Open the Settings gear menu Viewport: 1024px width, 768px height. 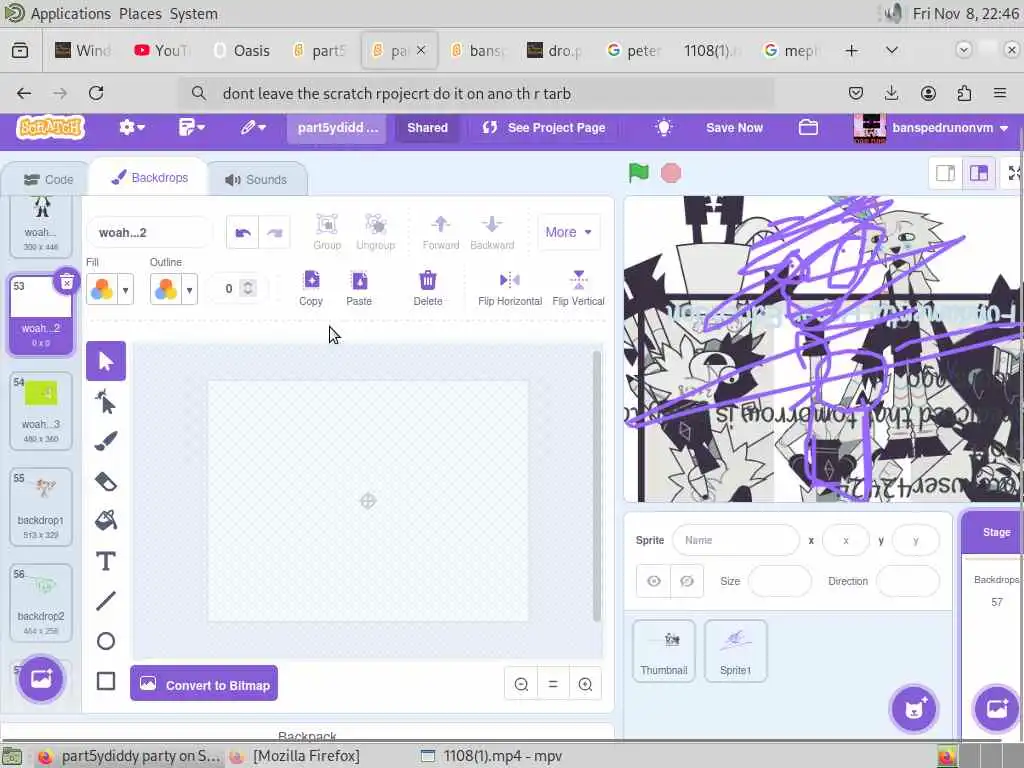click(131, 127)
